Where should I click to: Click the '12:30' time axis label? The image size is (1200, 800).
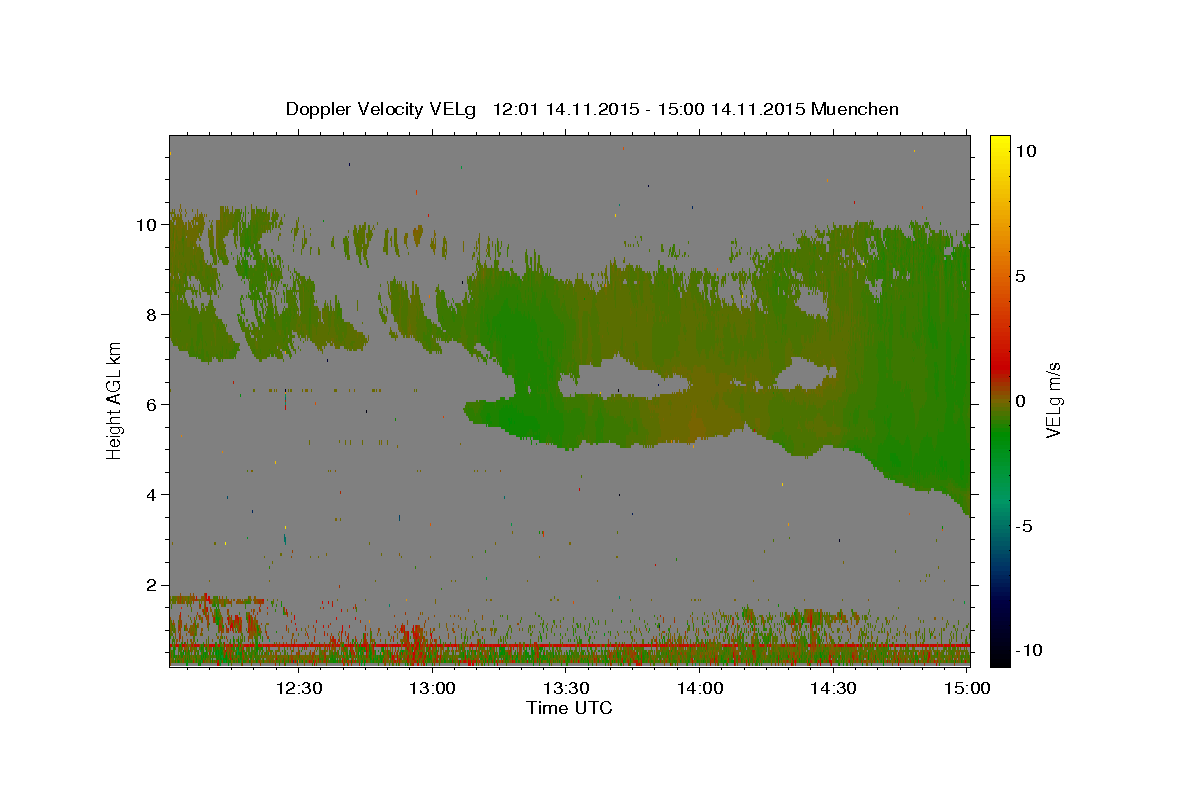pos(299,688)
